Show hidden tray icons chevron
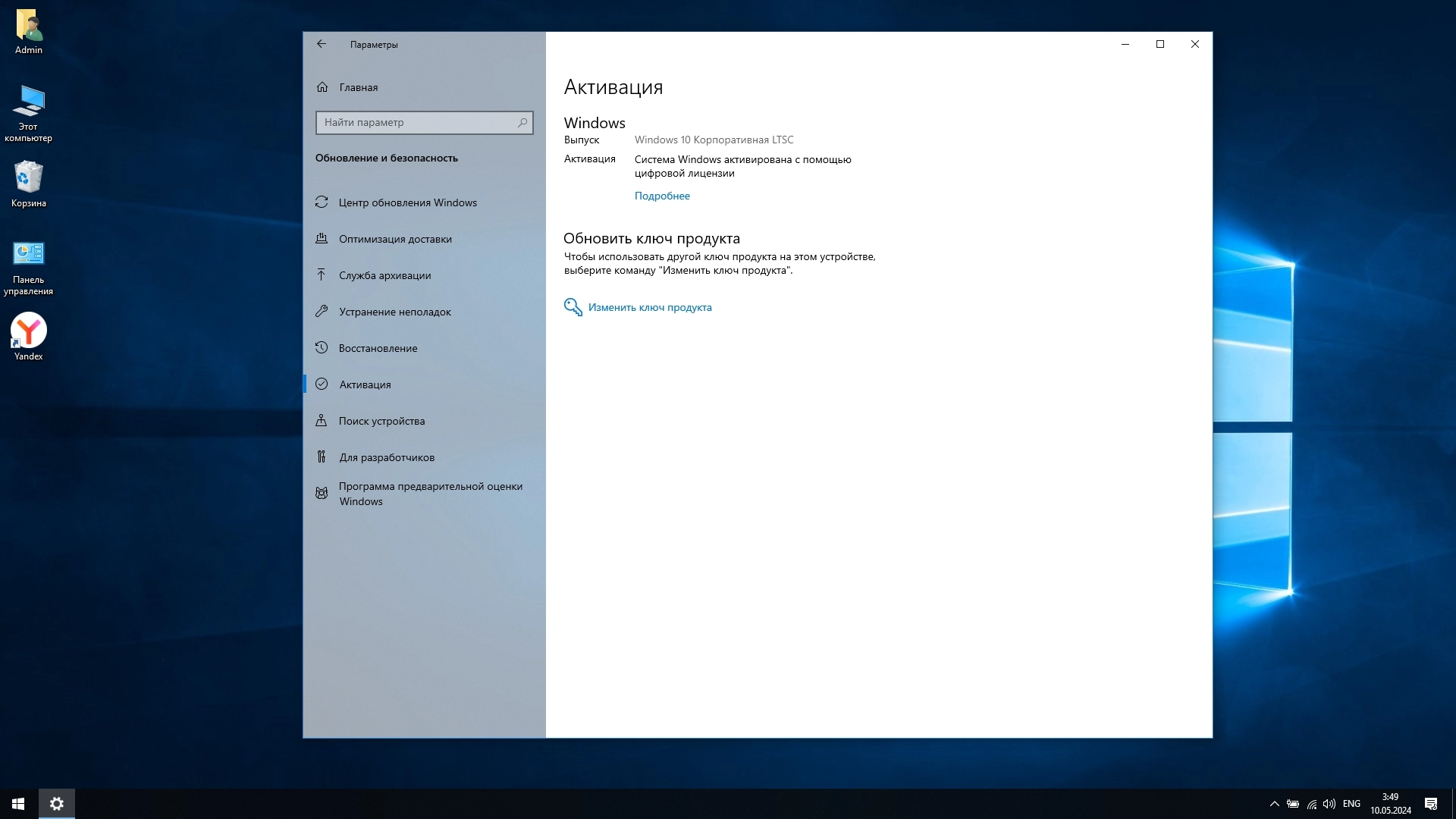Viewport: 1456px width, 819px height. point(1274,804)
